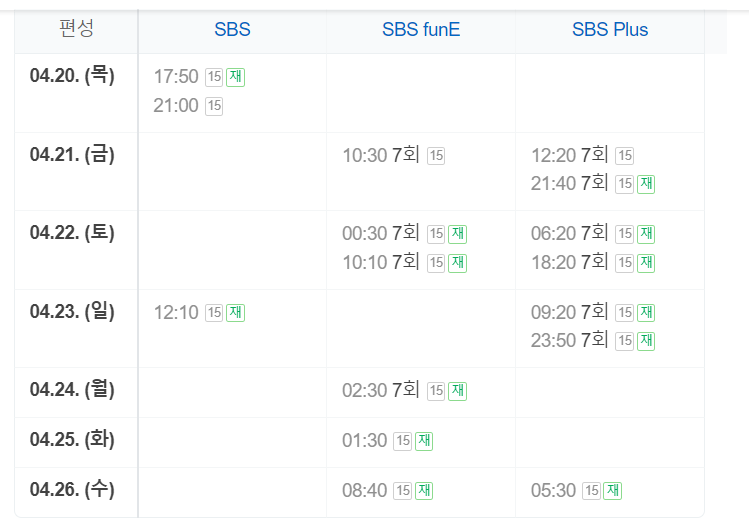This screenshot has width=749, height=518.
Task: Click the 15 rating badge beside 17:50
Action: point(214,77)
